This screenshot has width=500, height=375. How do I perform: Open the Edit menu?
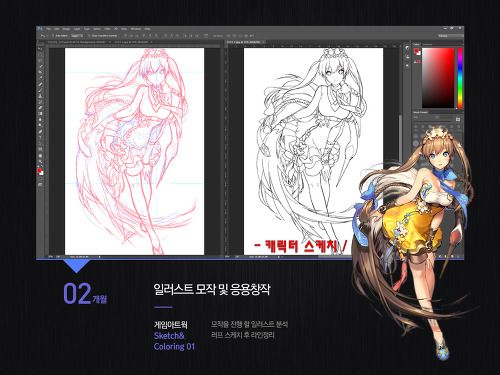coord(57,29)
